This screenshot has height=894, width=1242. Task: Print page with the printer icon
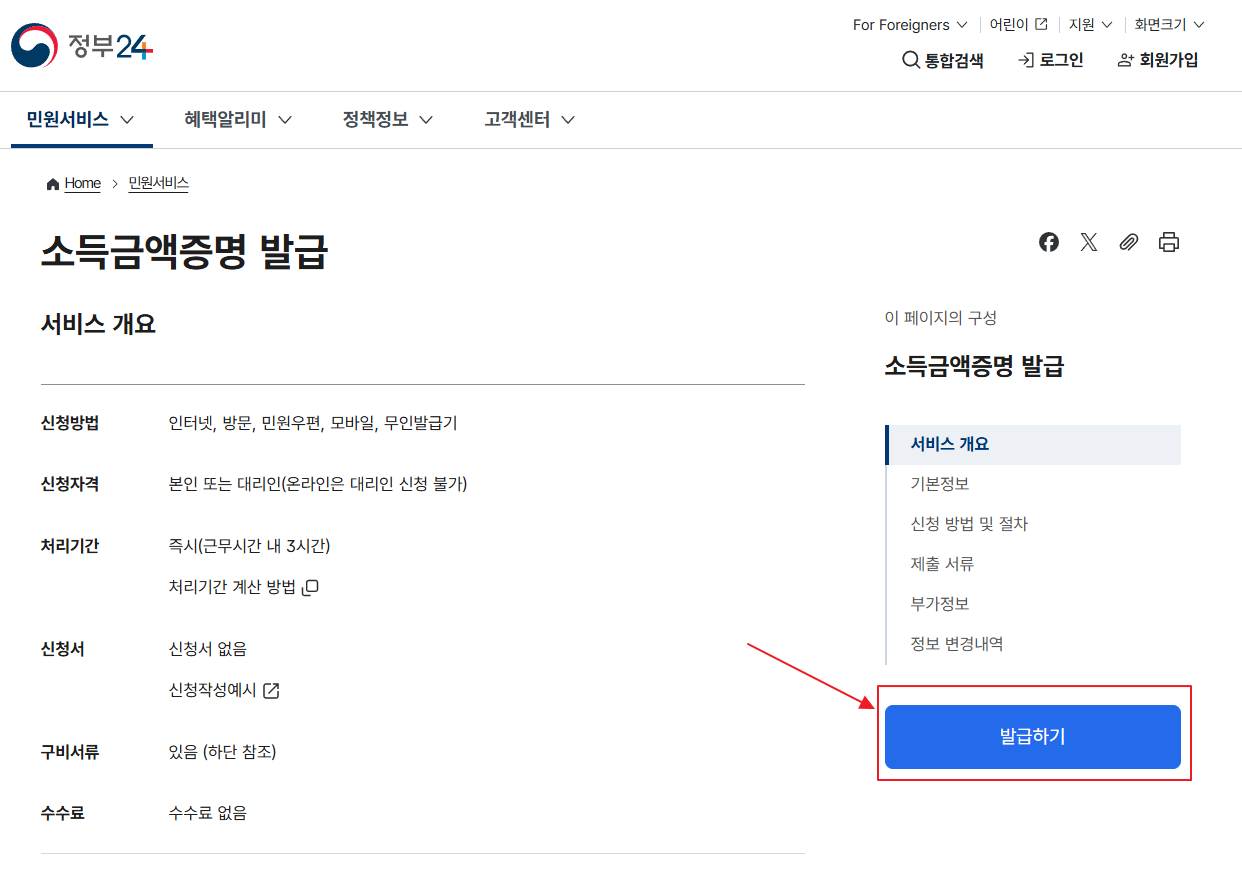[x=1169, y=242]
